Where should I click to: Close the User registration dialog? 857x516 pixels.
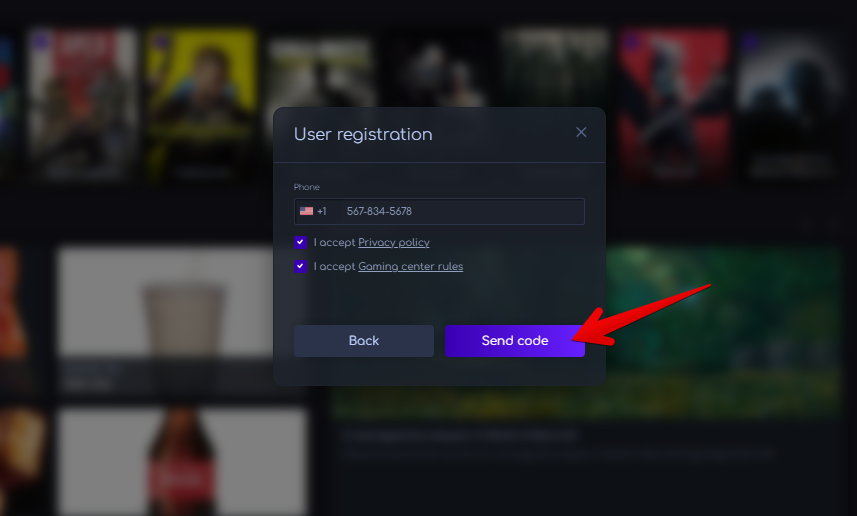tap(581, 133)
